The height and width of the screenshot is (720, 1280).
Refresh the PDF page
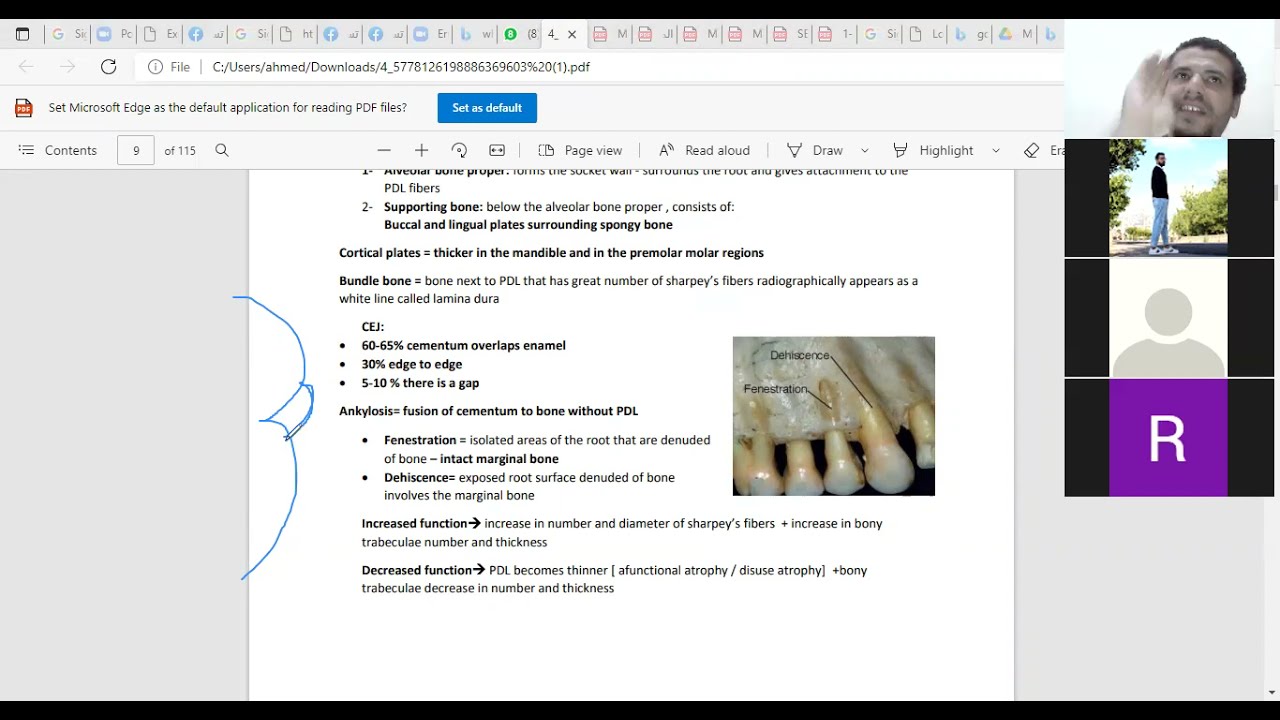[108, 67]
